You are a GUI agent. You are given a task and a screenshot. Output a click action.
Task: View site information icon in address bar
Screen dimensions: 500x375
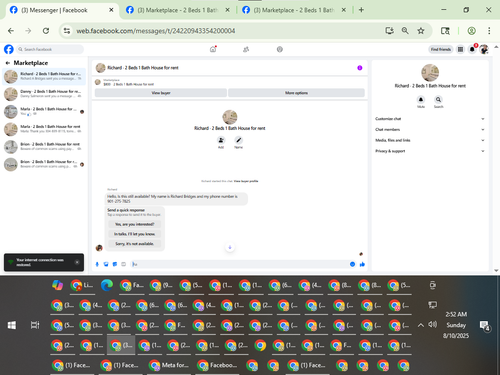[67, 31]
